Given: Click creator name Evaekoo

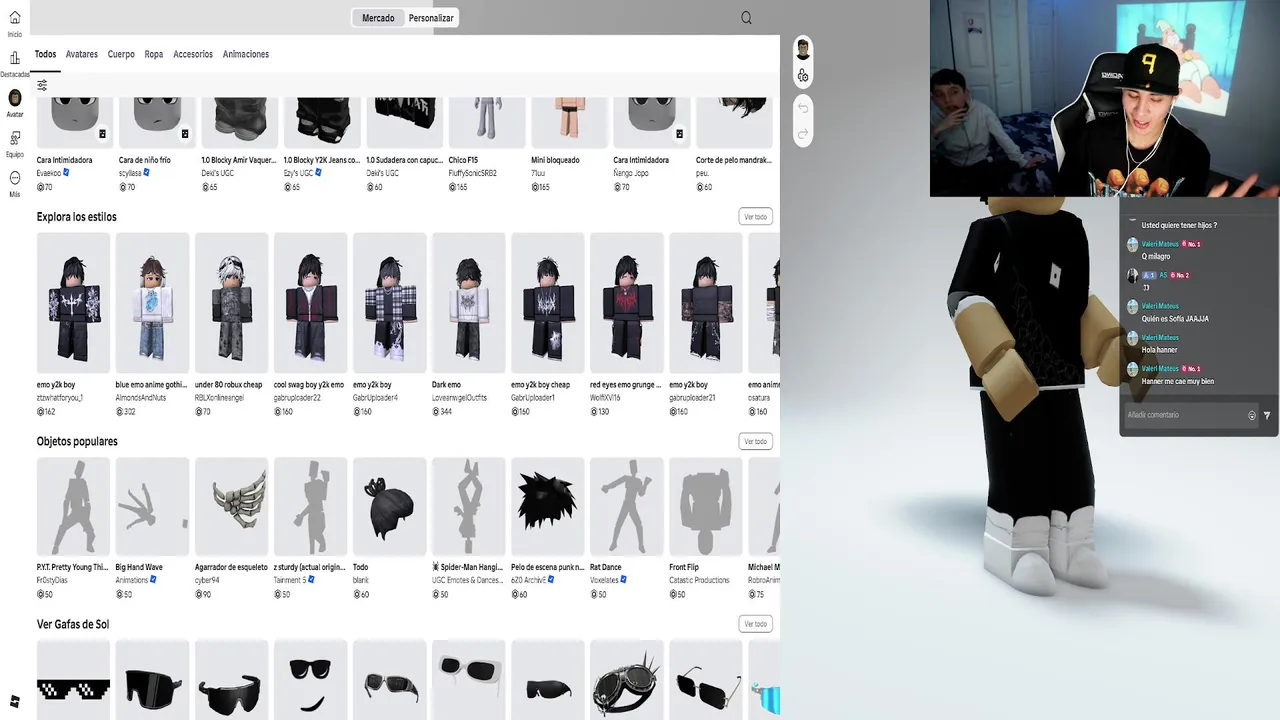Looking at the screenshot, I should [49, 173].
